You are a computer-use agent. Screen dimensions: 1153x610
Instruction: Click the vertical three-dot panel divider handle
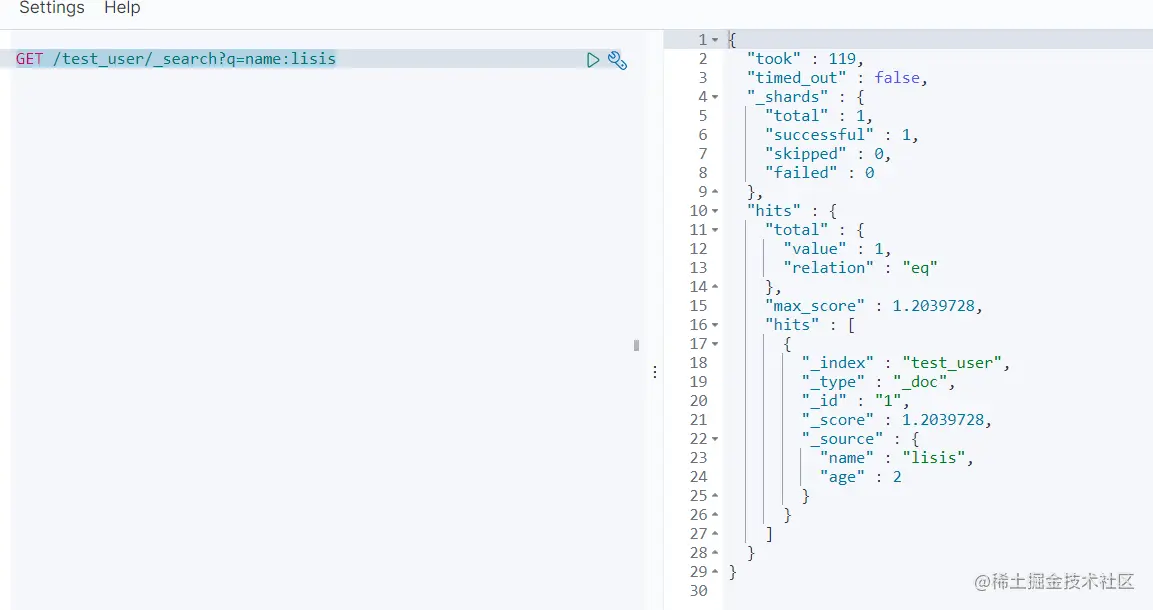click(x=654, y=373)
